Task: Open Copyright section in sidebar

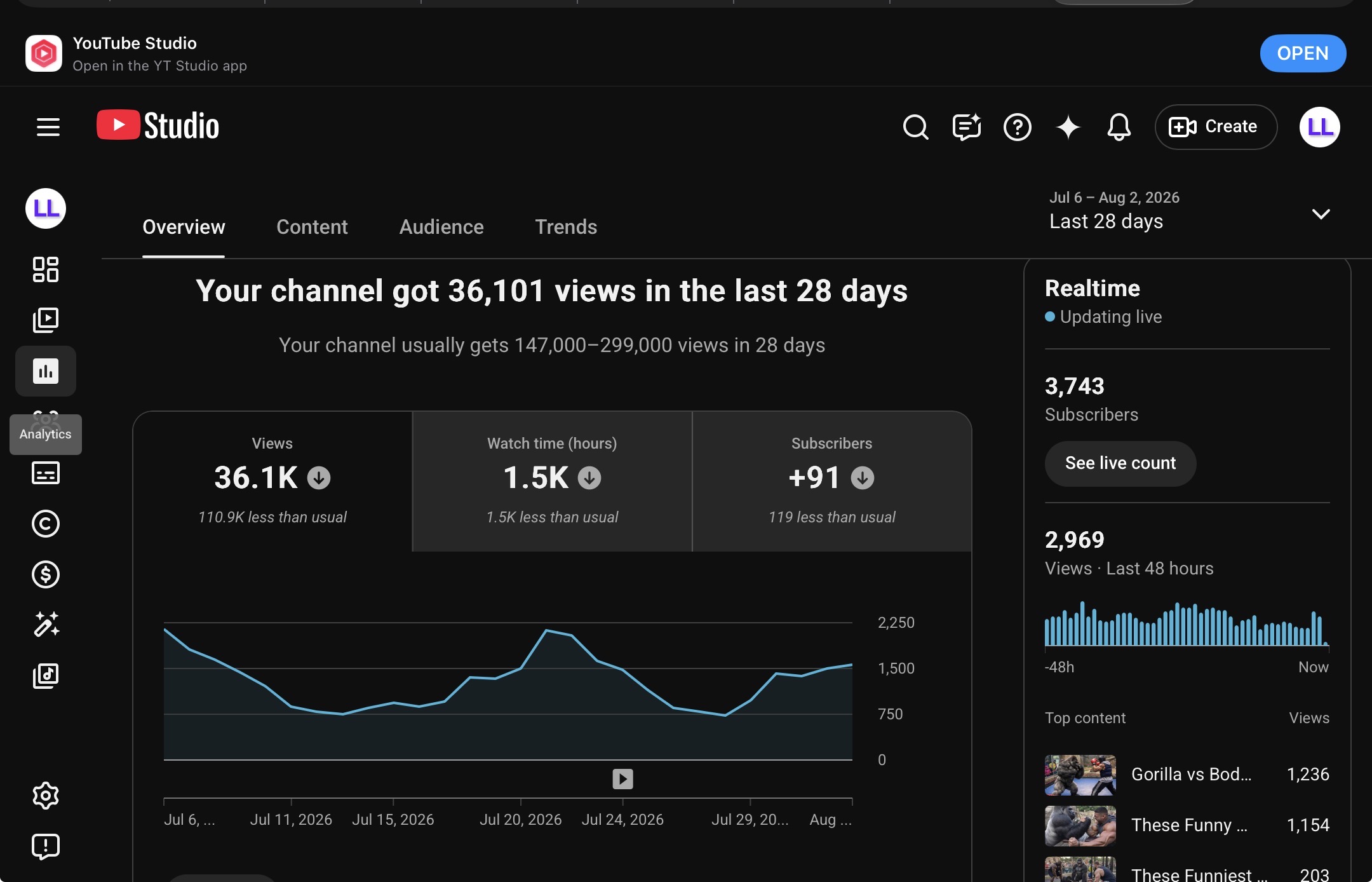Action: (46, 524)
